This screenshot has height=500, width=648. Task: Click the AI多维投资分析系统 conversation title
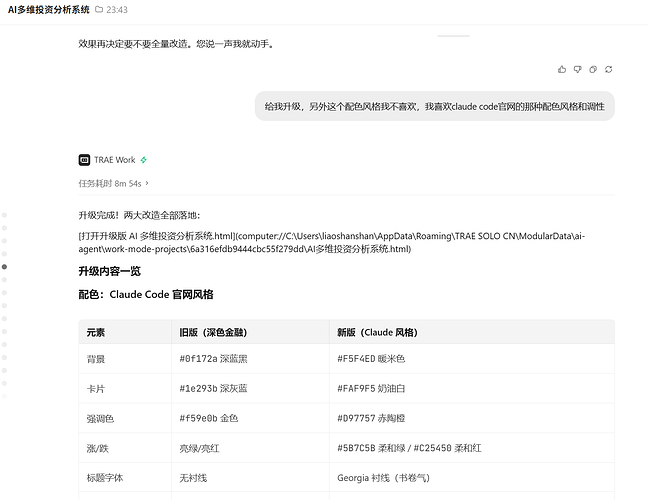49,10
